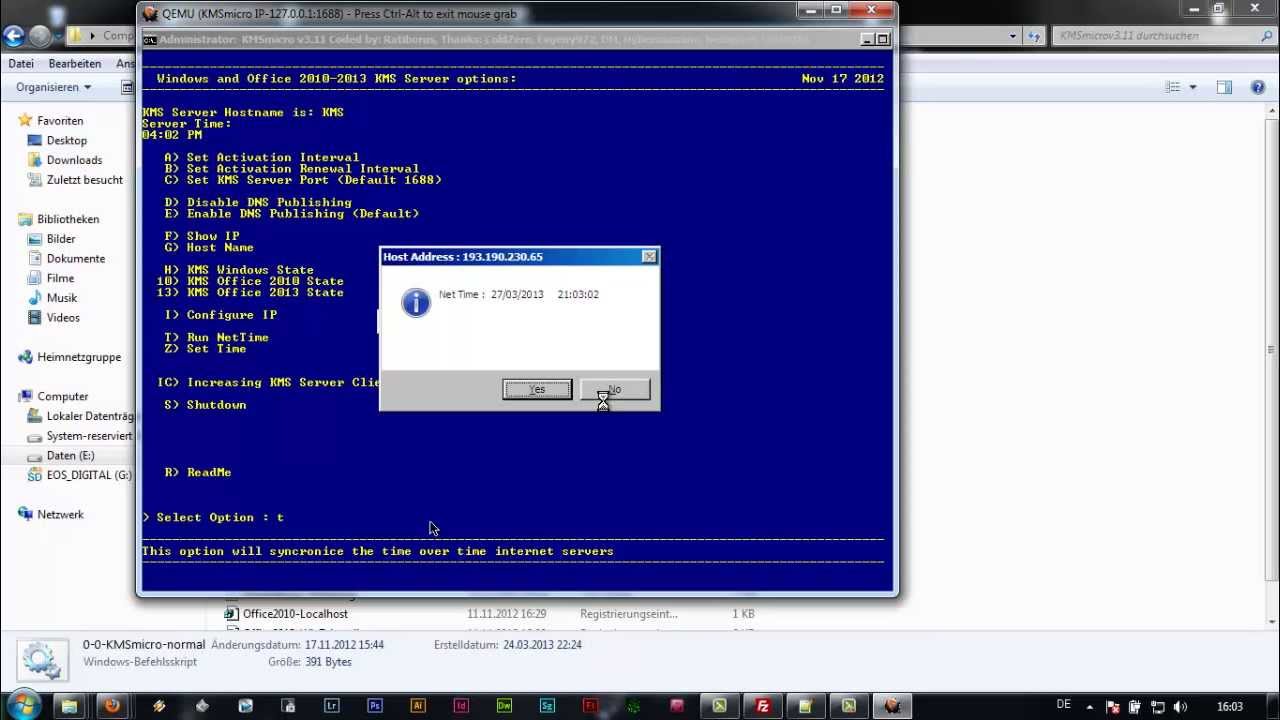Open Adobe Photoshop taskbar icon
The image size is (1280, 720).
pos(375,706)
